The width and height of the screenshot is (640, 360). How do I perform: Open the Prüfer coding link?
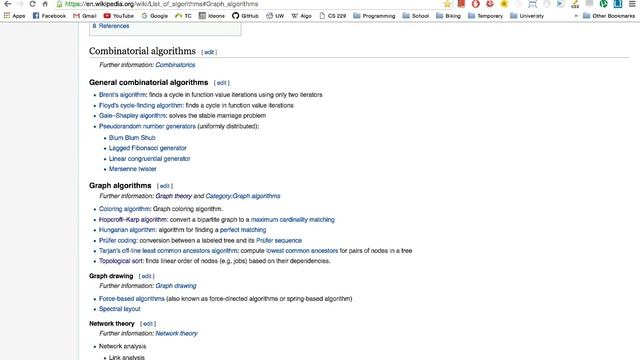click(x=118, y=240)
